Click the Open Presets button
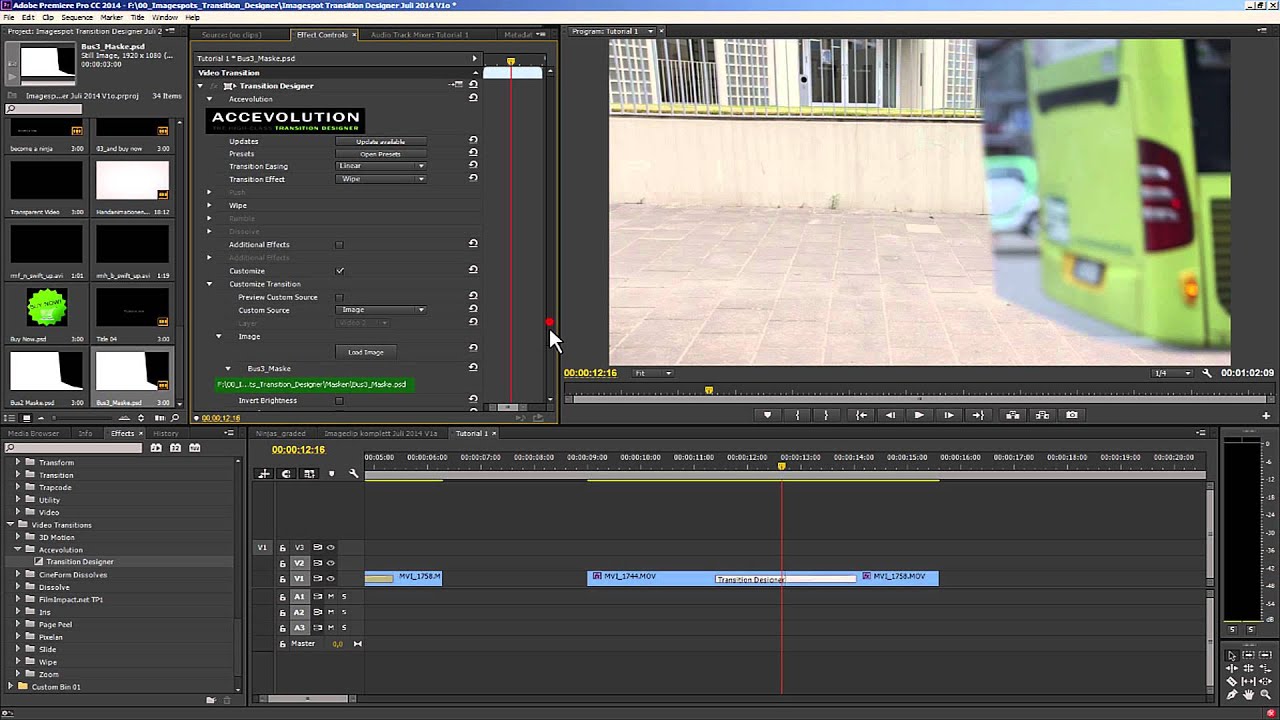Image resolution: width=1280 pixels, height=720 pixels. tap(380, 154)
